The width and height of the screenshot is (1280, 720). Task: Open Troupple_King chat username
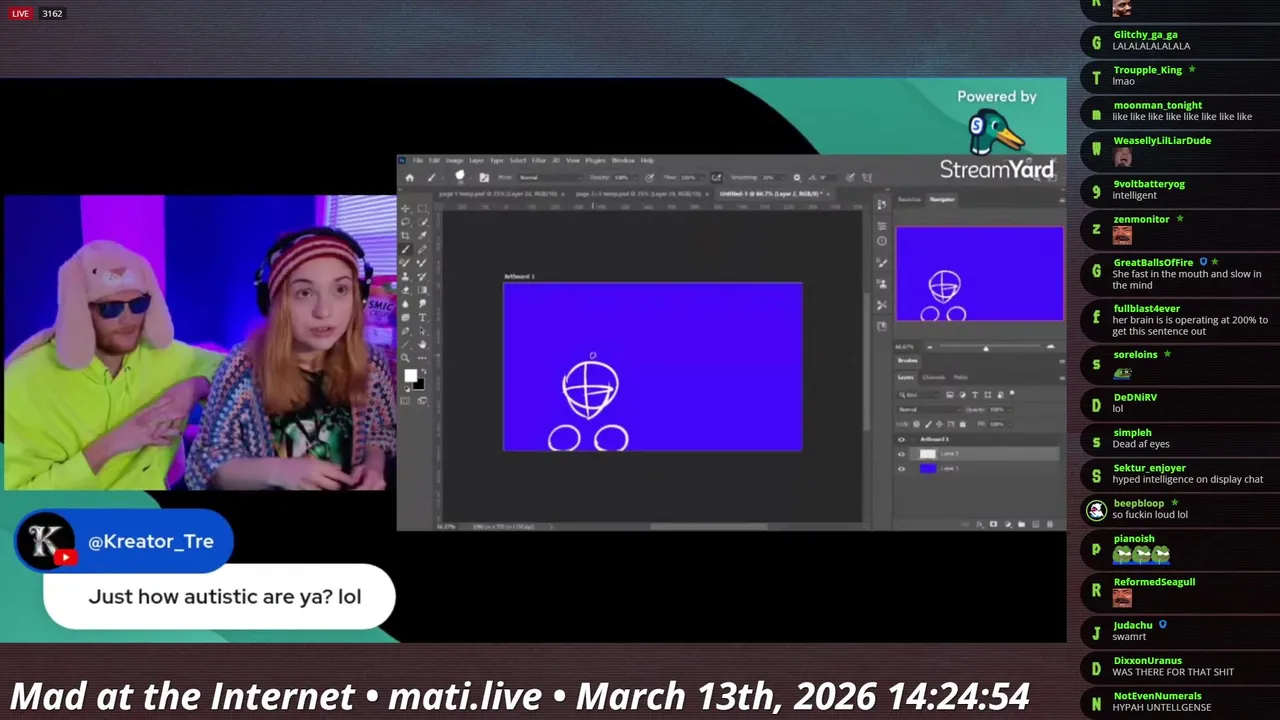tap(1147, 70)
